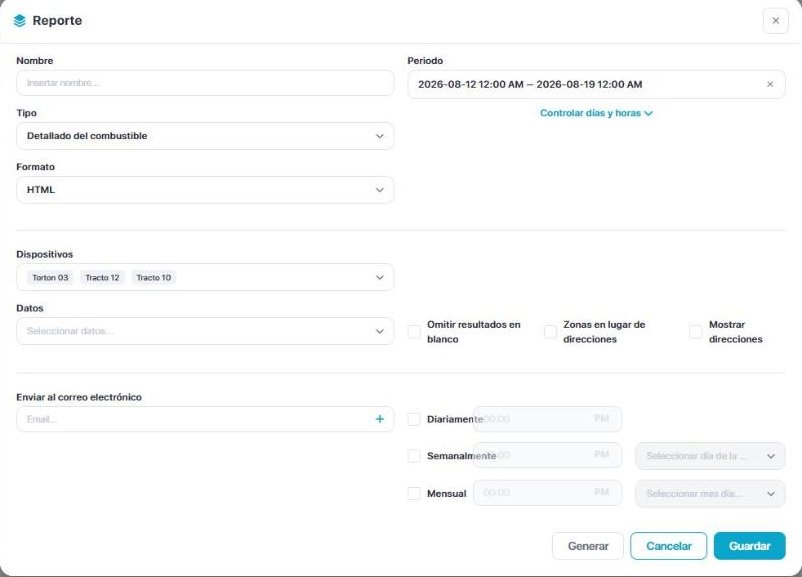Click the Generar button
This screenshot has width=802, height=577.
588,546
